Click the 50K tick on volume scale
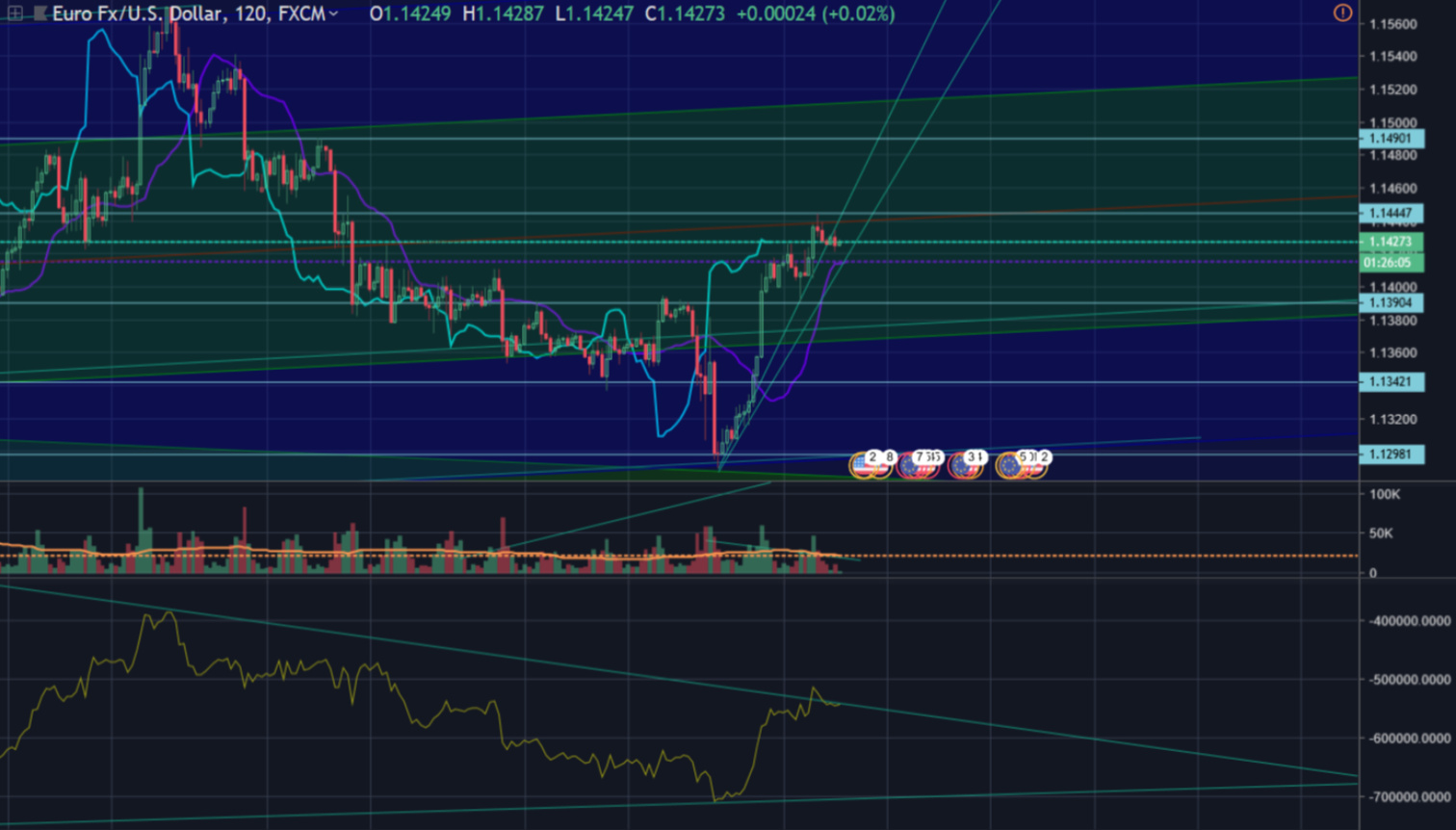This screenshot has height=830, width=1456. [x=1381, y=532]
